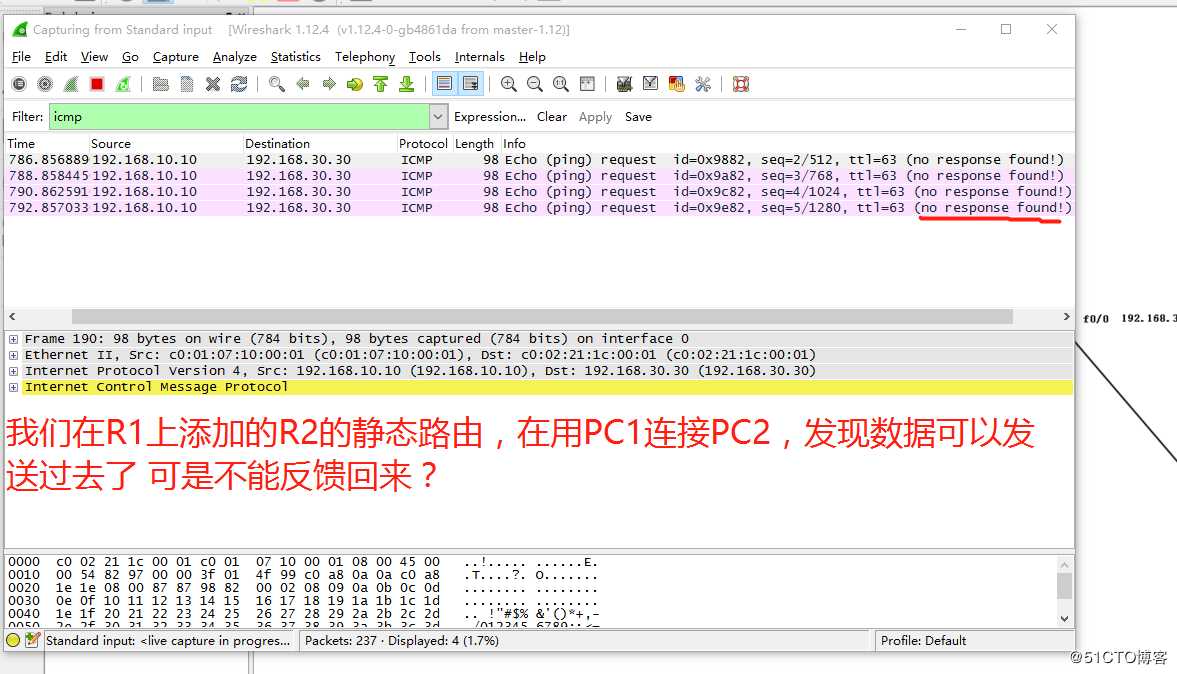Click the Expression... button
The width and height of the screenshot is (1177, 674).
click(x=489, y=117)
